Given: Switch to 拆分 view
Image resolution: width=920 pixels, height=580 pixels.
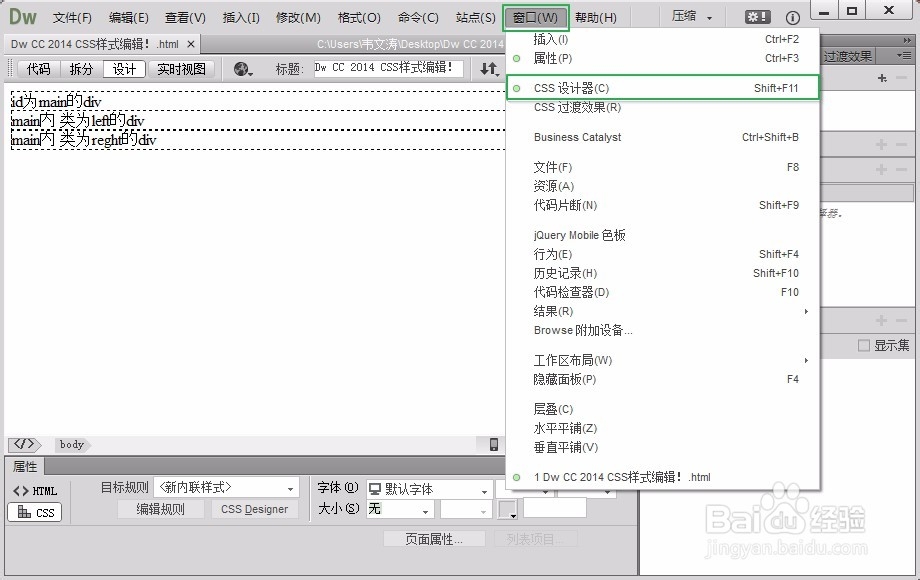Looking at the screenshot, I should pos(82,69).
